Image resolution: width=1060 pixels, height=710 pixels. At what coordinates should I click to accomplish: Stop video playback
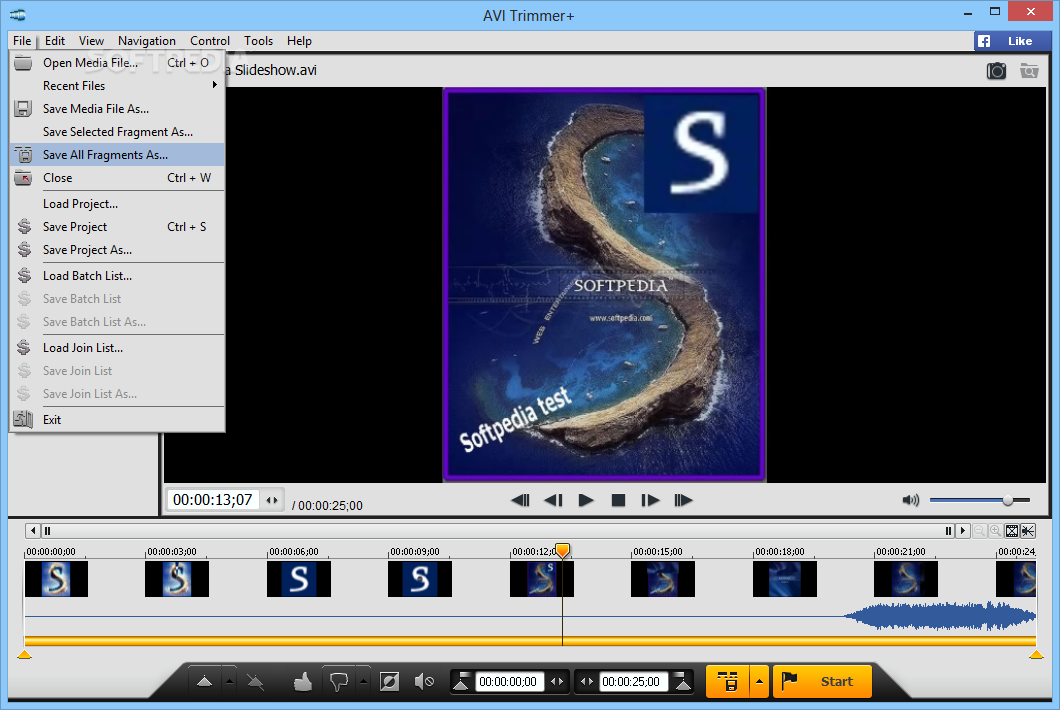tap(618, 500)
